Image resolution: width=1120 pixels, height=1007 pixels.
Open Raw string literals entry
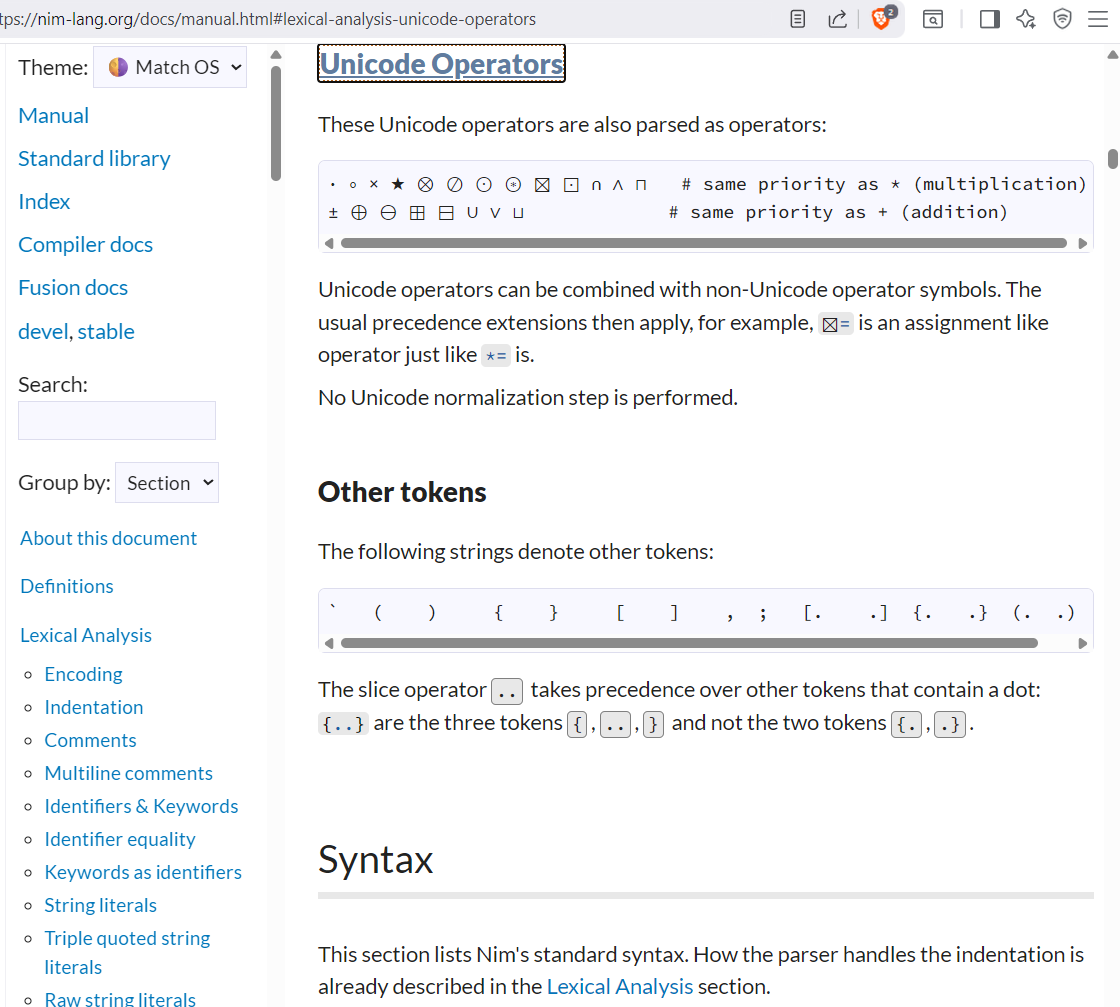coord(120,998)
